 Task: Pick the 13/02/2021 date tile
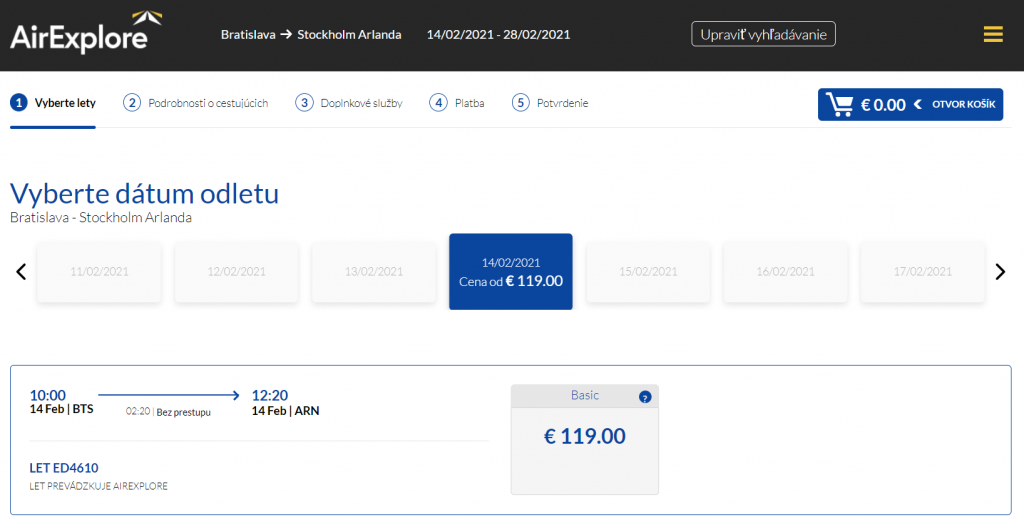point(373,271)
